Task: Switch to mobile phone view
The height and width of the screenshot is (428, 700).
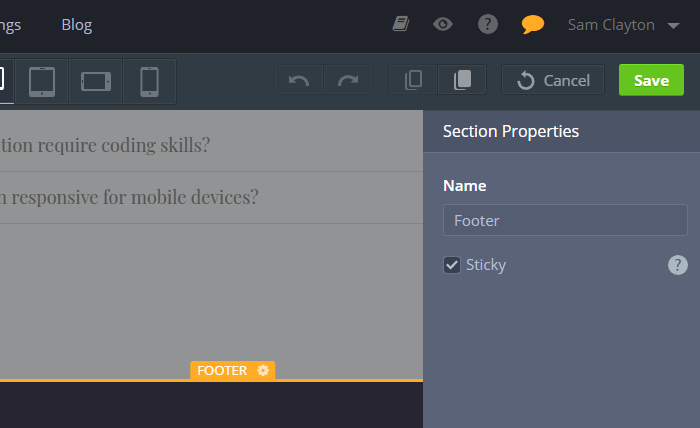Action: (149, 81)
